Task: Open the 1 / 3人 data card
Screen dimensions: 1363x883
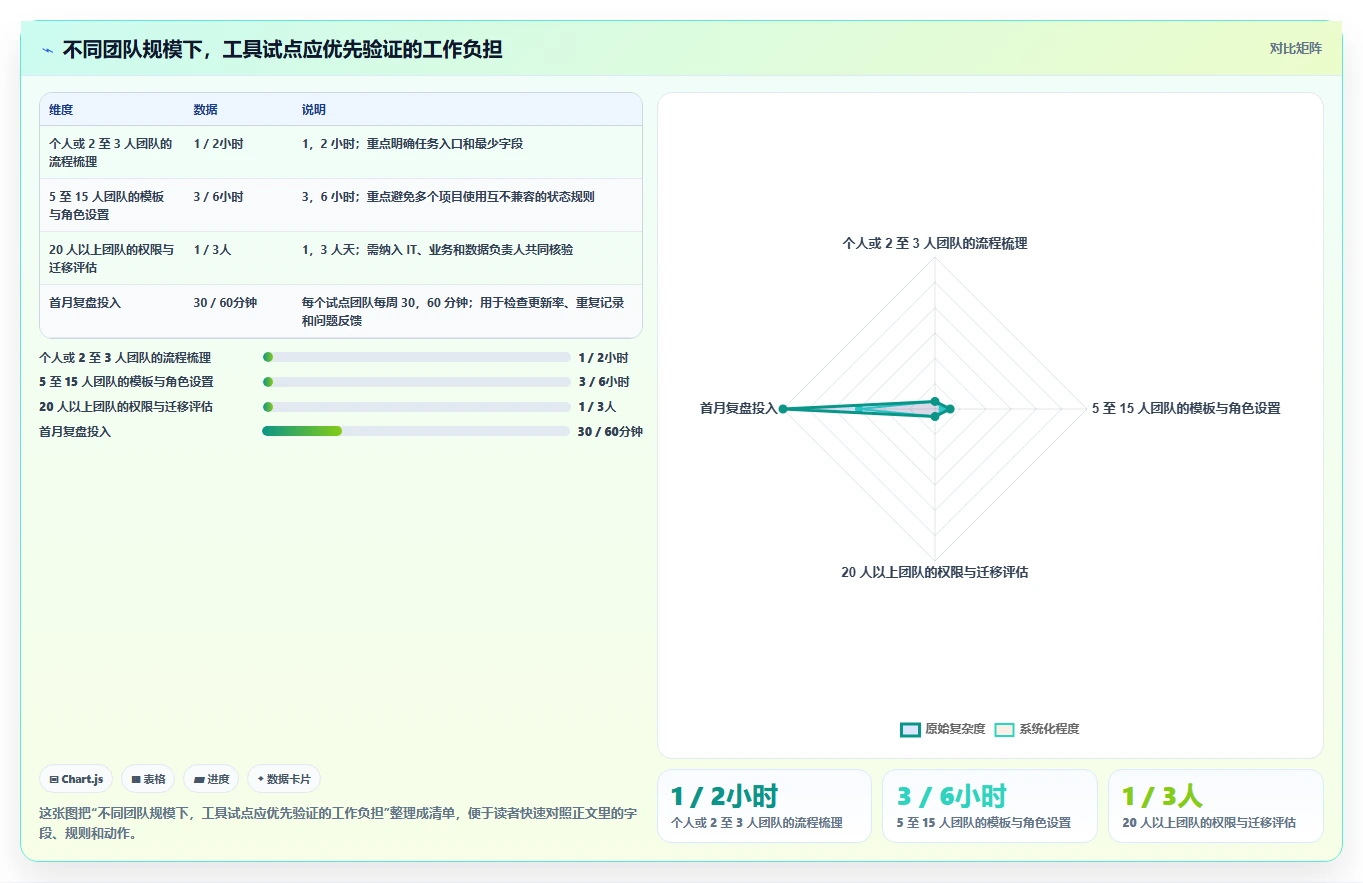Action: tap(1216, 806)
